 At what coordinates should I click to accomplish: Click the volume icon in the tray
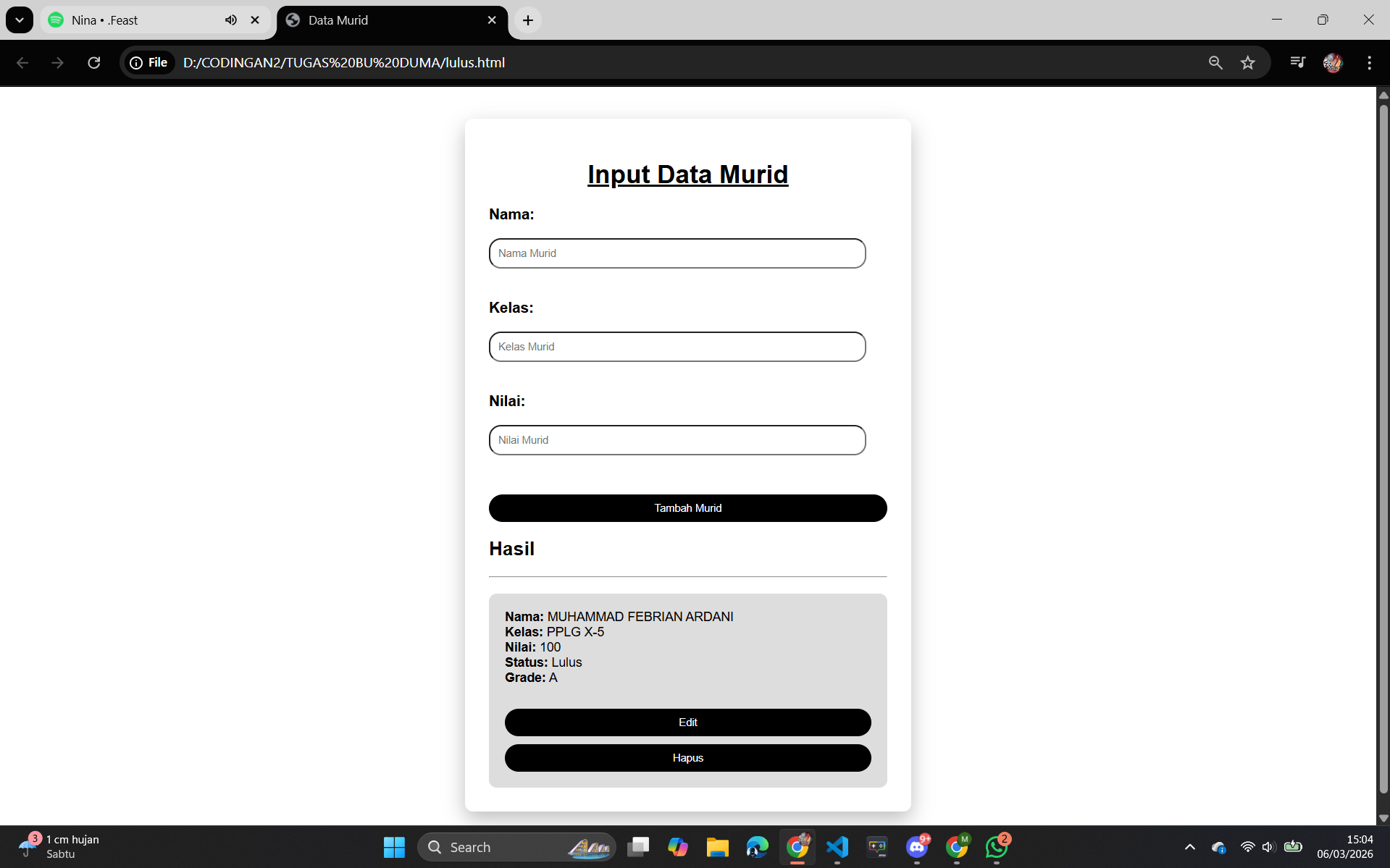click(x=1268, y=846)
